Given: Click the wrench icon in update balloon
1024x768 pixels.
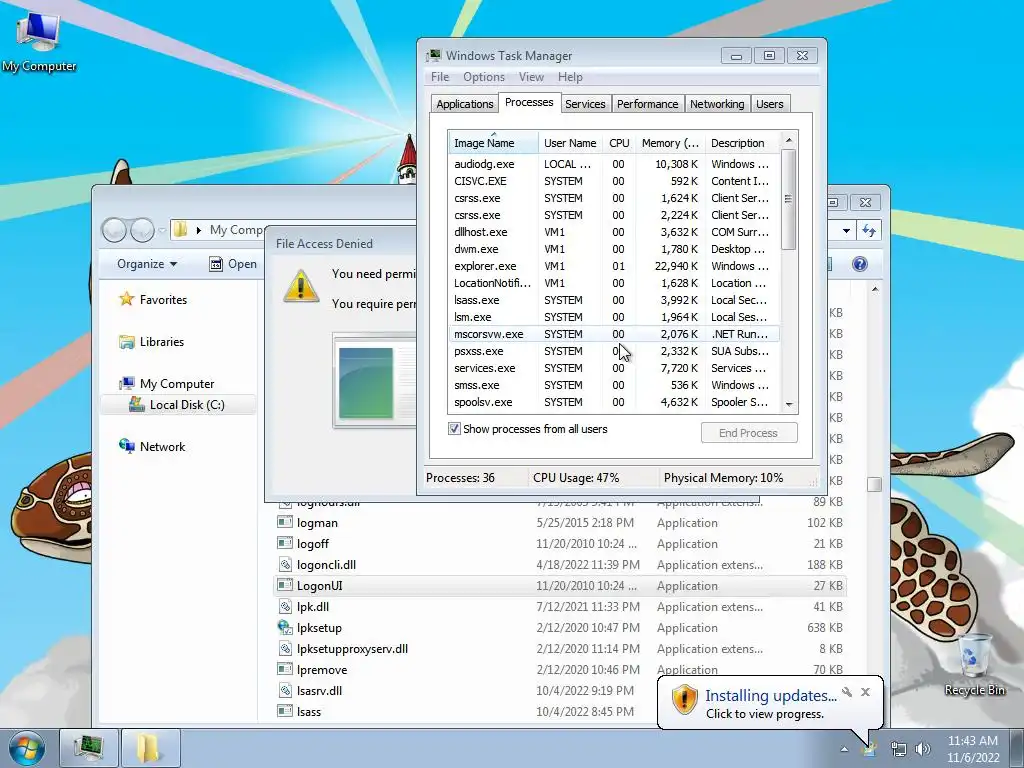Looking at the screenshot, I should [x=847, y=692].
